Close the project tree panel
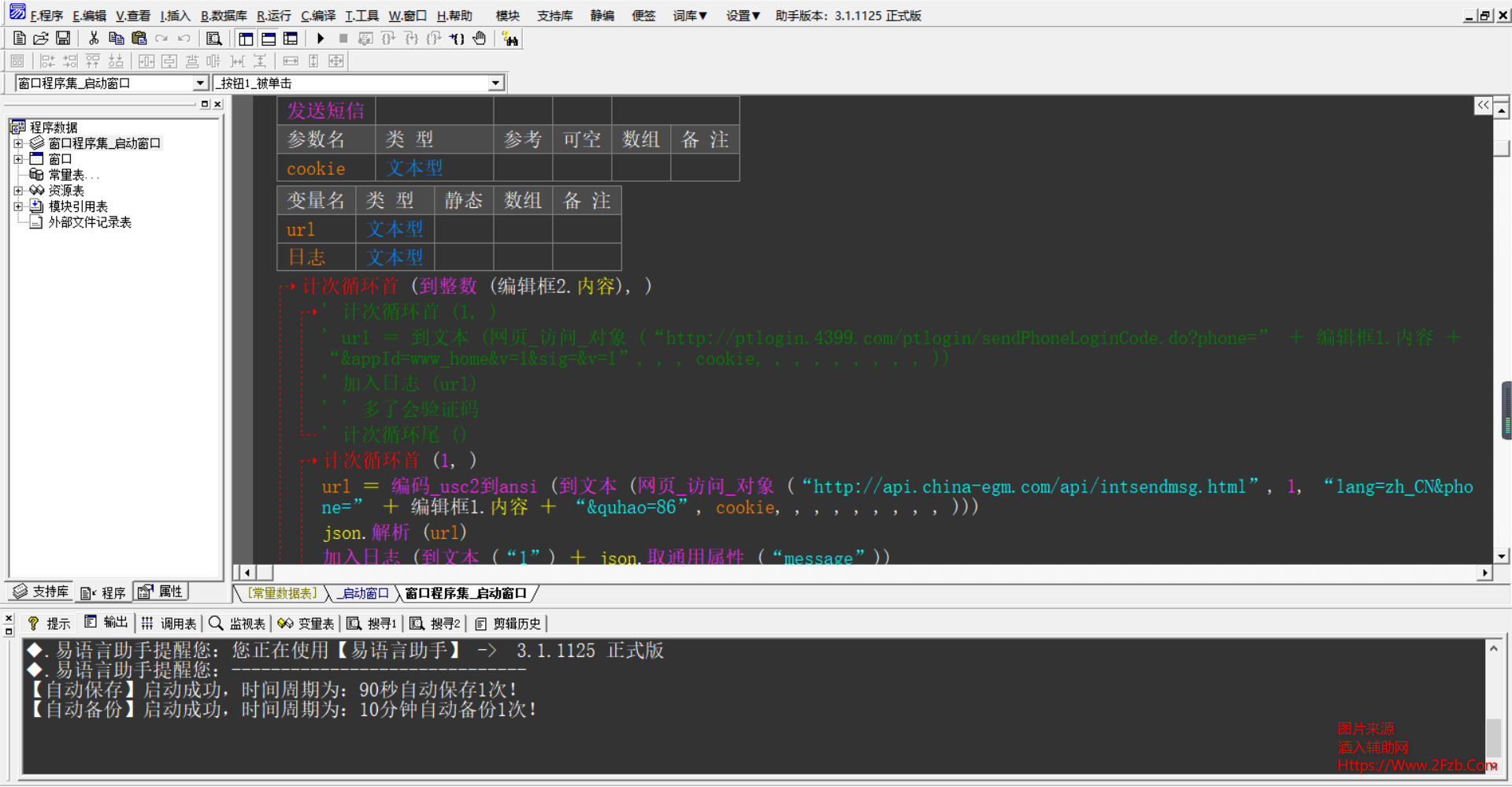1512x787 pixels. 217,104
